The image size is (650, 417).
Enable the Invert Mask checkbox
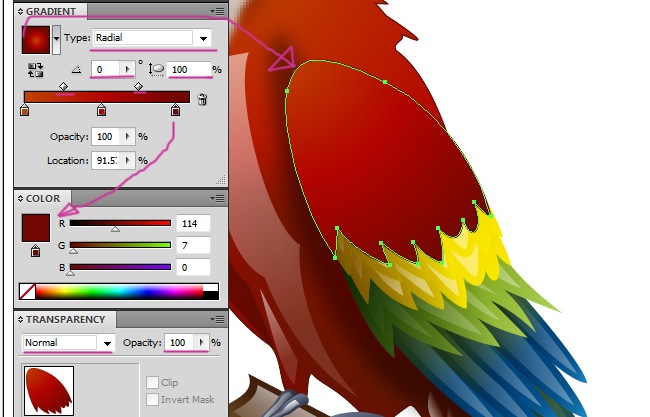[152, 400]
